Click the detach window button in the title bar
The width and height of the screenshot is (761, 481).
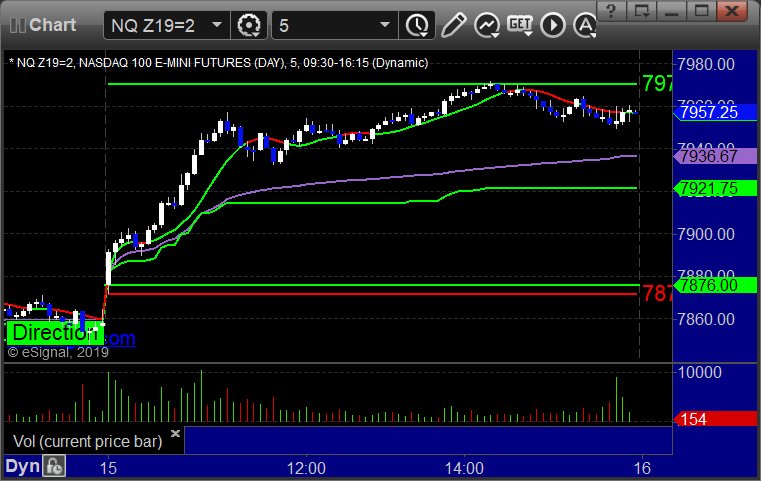pos(642,11)
